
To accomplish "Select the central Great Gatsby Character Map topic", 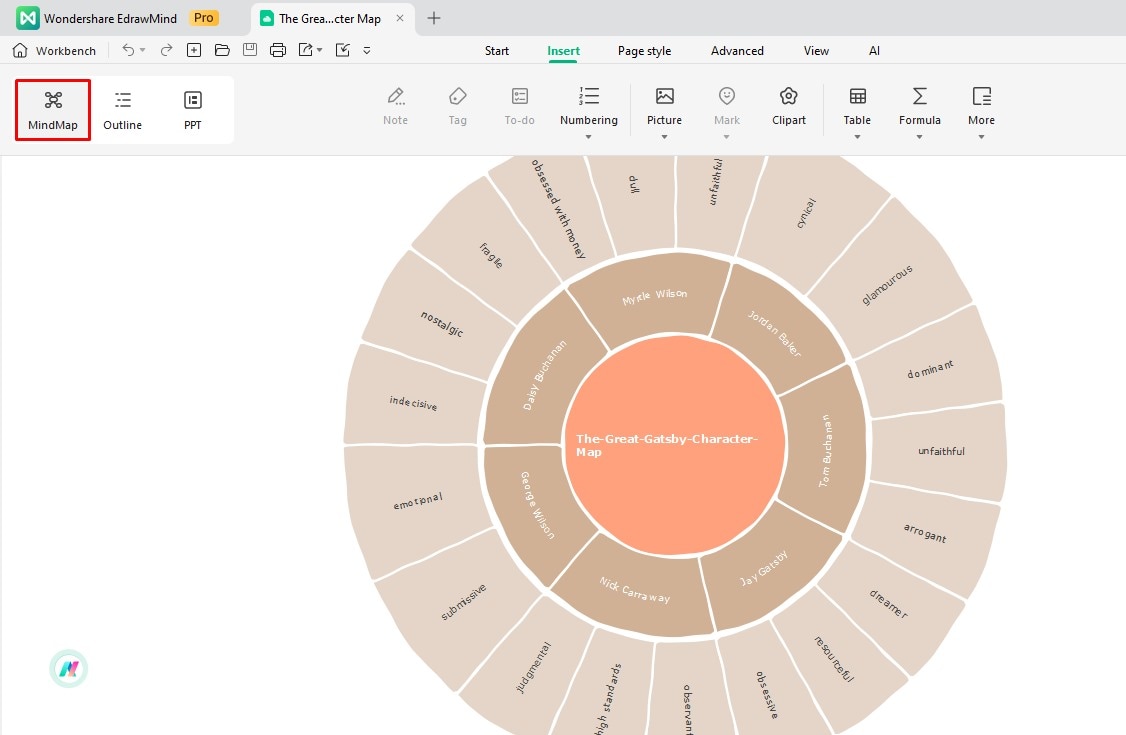I will pos(674,445).
